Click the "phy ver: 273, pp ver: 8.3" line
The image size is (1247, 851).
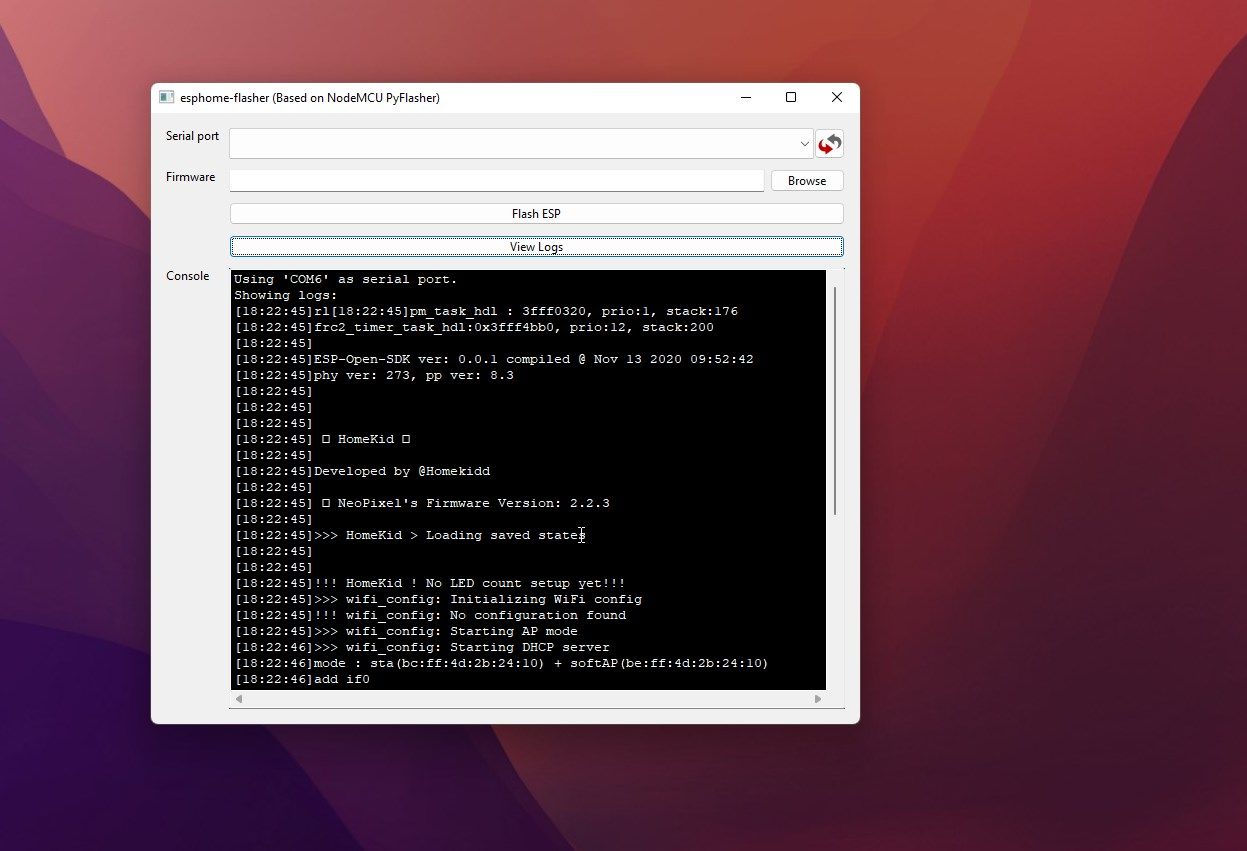(x=374, y=375)
